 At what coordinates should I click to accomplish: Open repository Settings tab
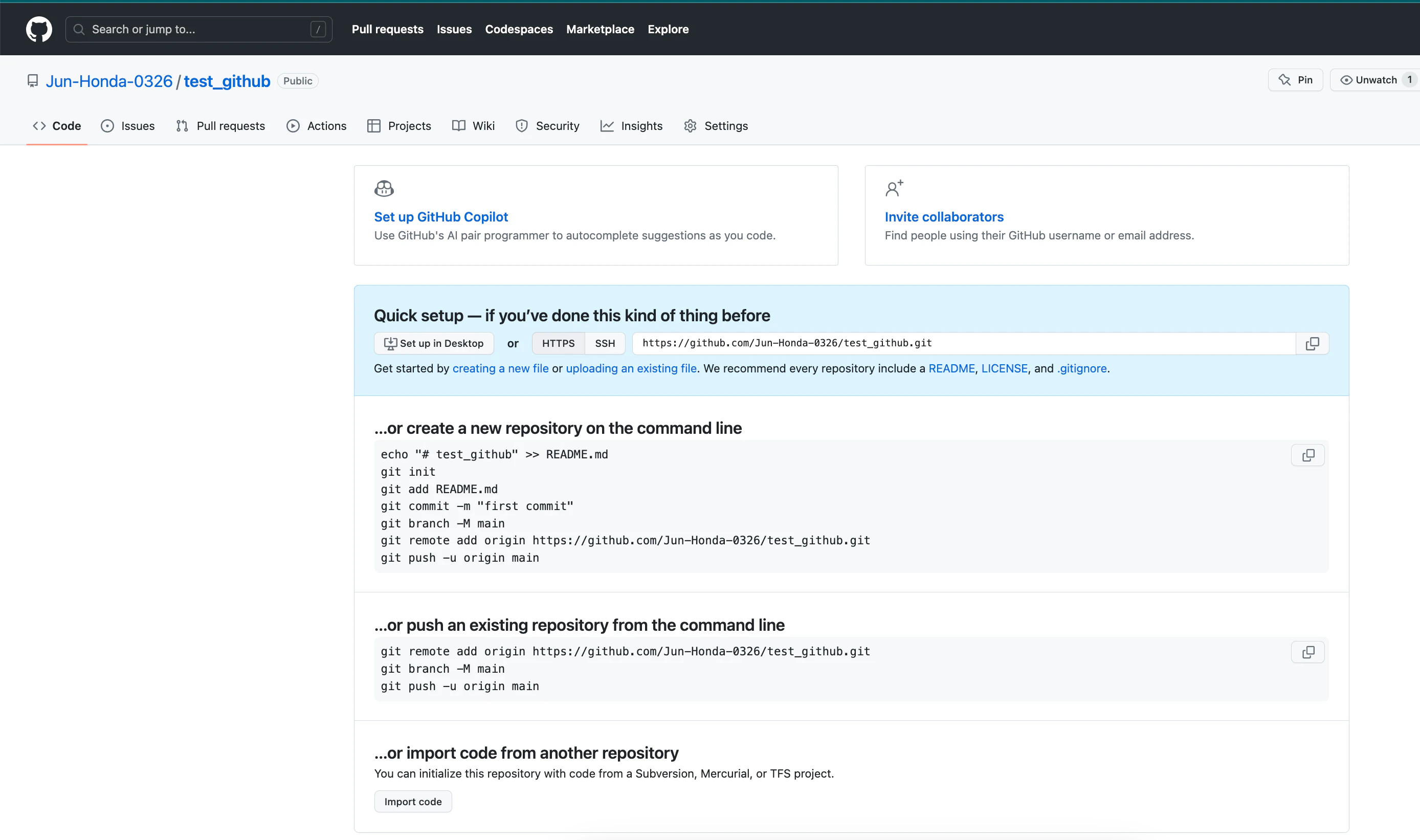[716, 126]
